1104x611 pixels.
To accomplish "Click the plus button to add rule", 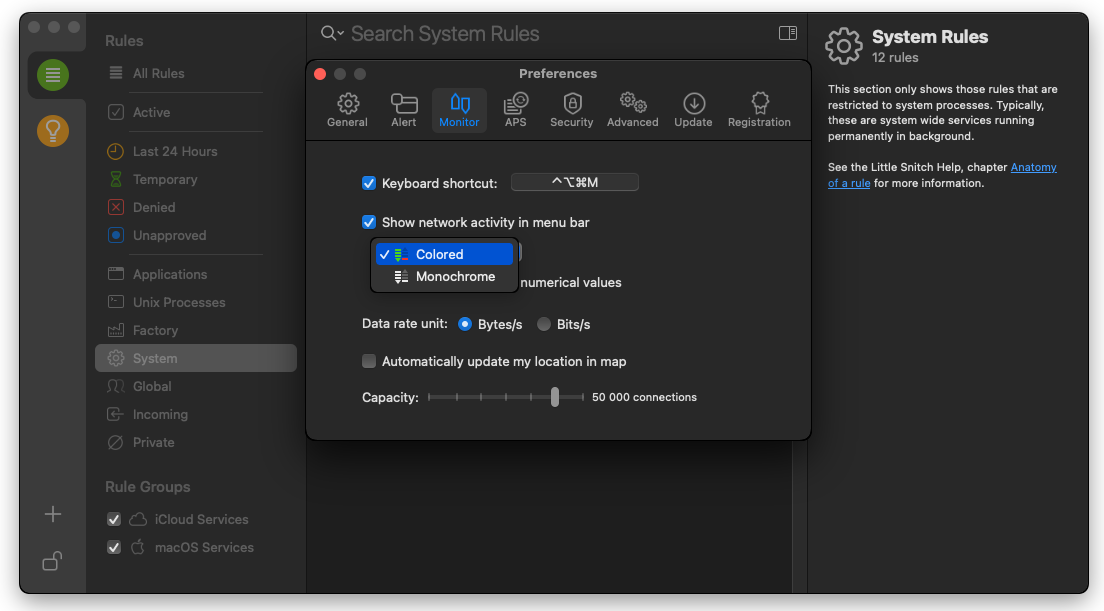I will [x=53, y=514].
